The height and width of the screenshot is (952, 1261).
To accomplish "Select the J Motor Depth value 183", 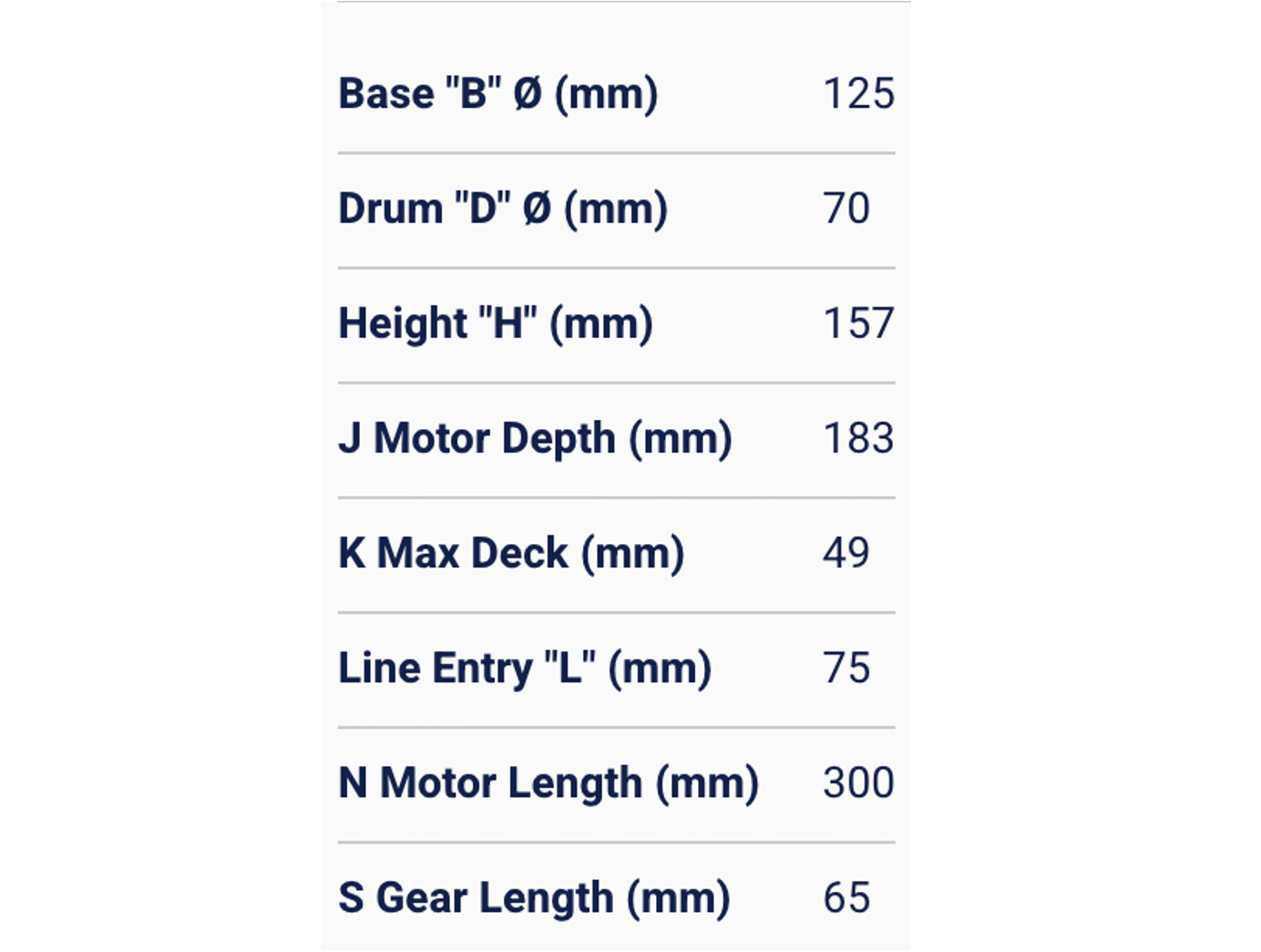I will pyautogui.click(x=859, y=438).
